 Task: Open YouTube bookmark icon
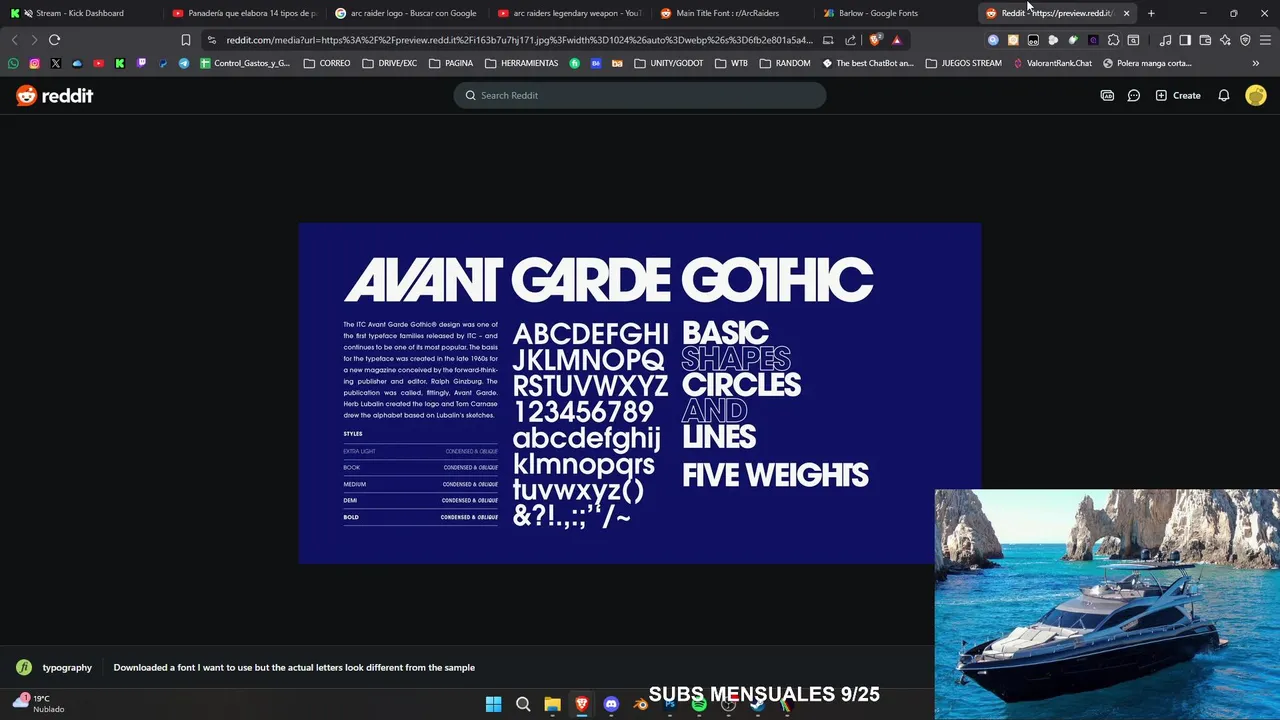point(98,63)
